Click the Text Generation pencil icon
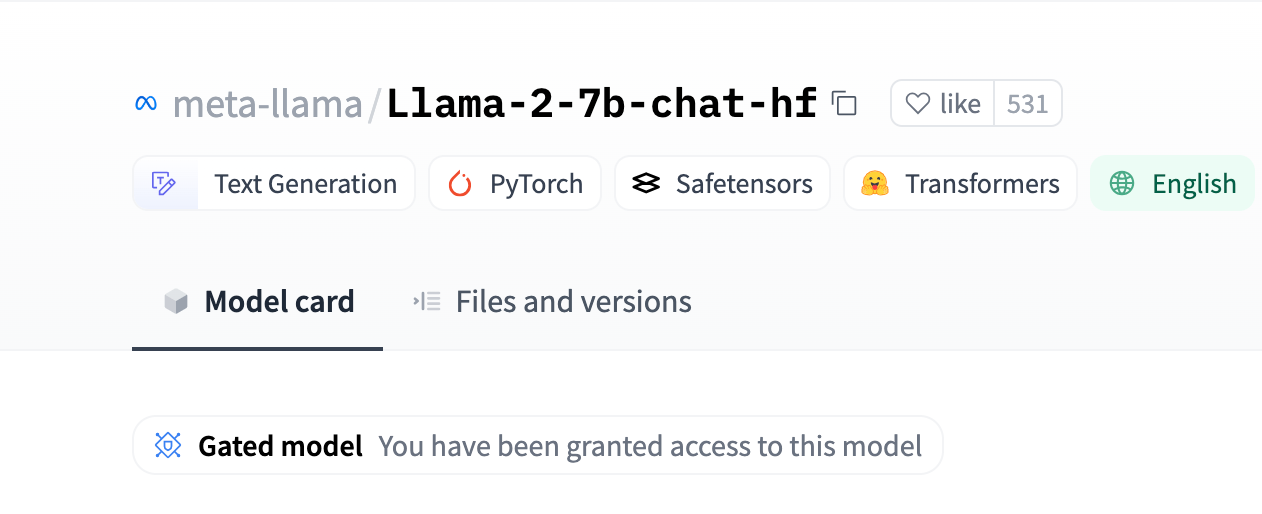The image size is (1262, 514). [x=165, y=183]
